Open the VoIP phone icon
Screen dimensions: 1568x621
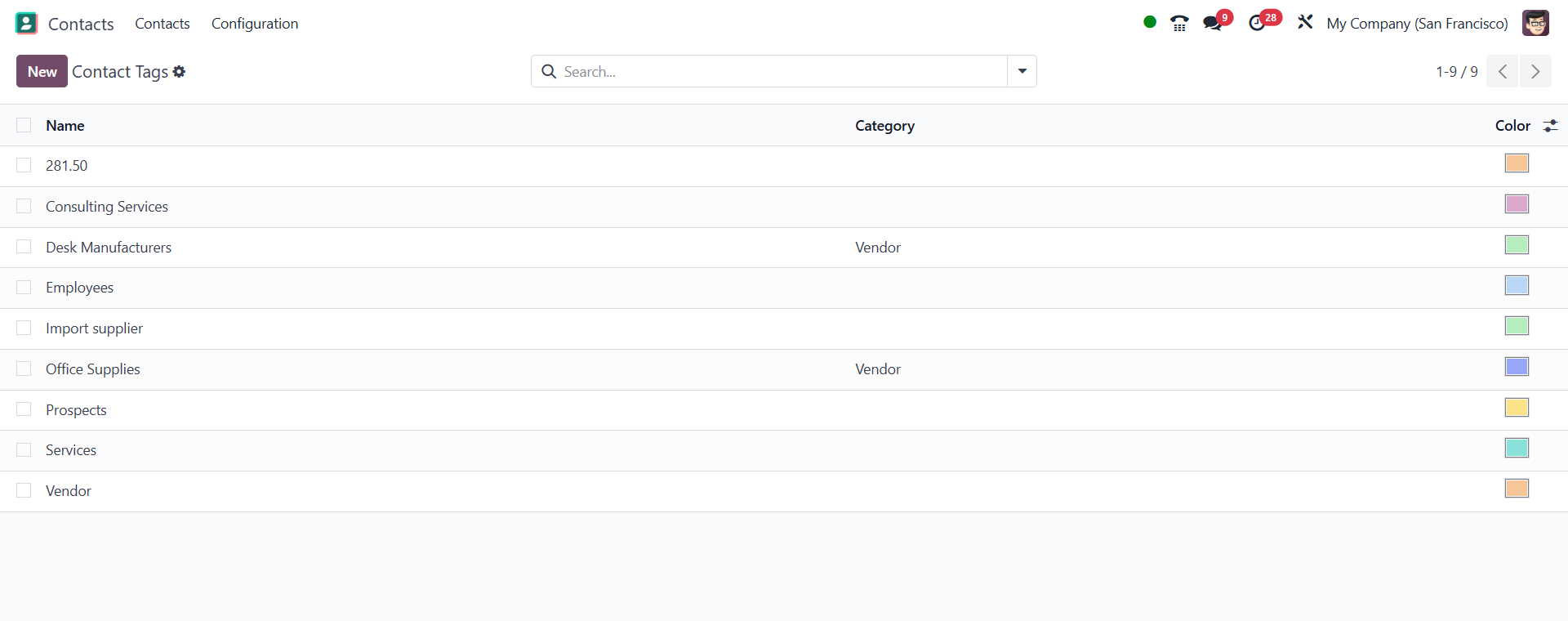tap(1179, 24)
